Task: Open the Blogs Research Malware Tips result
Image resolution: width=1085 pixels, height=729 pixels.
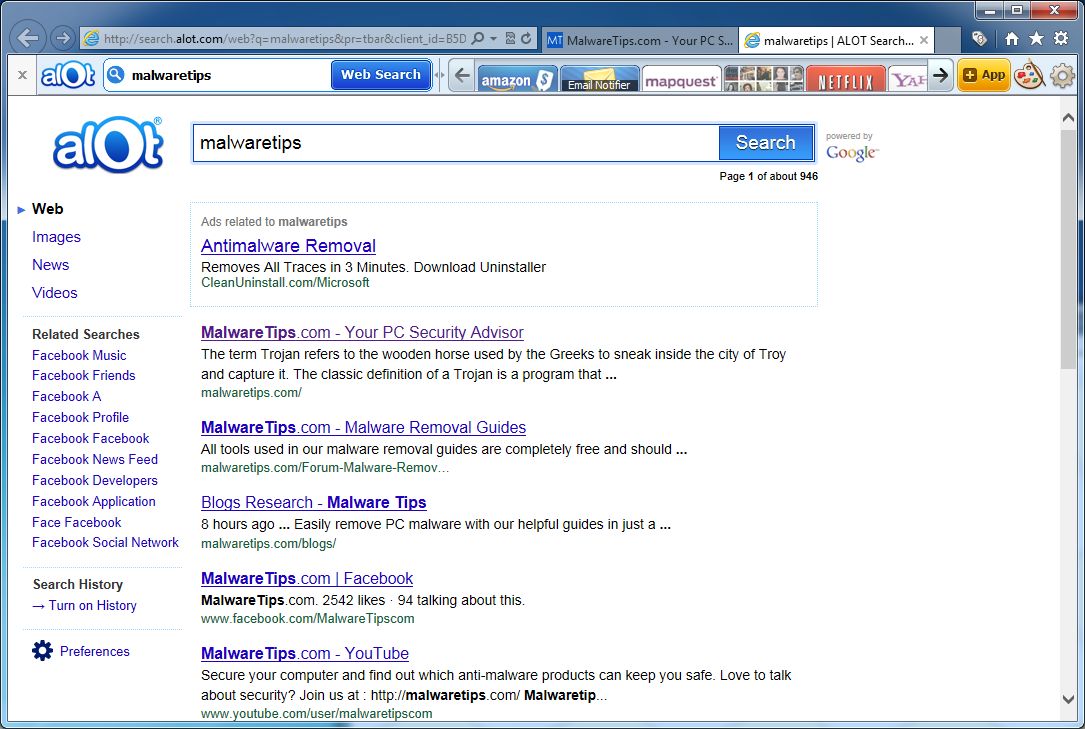Action: tap(313, 503)
